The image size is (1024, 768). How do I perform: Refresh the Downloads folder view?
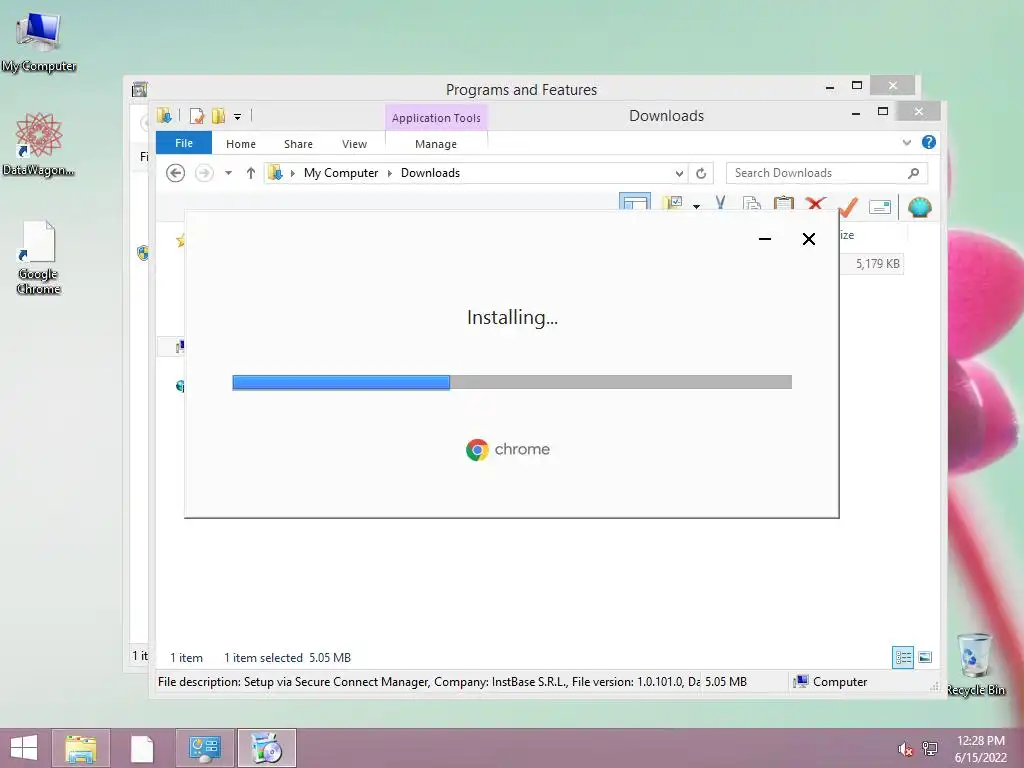701,173
